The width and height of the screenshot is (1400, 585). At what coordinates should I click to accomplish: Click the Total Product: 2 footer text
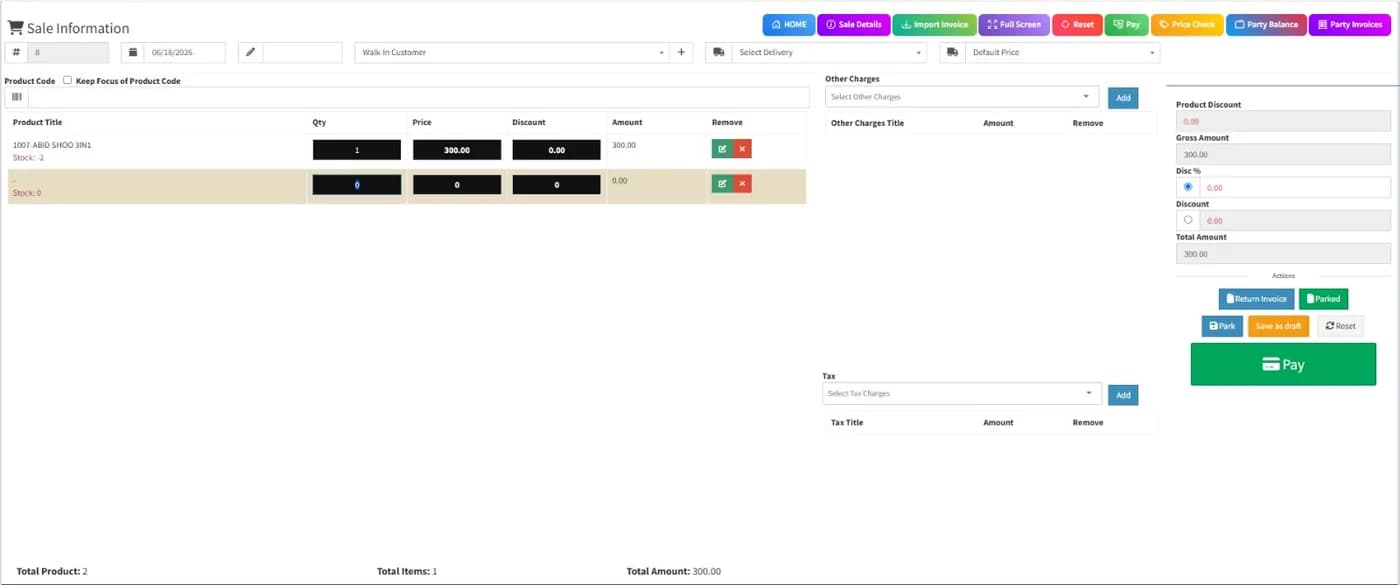click(x=52, y=571)
